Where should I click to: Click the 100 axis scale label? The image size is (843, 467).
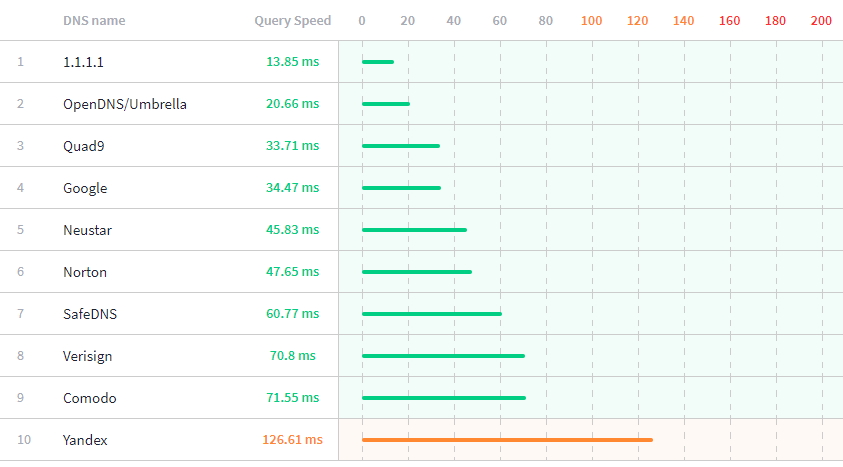point(592,20)
